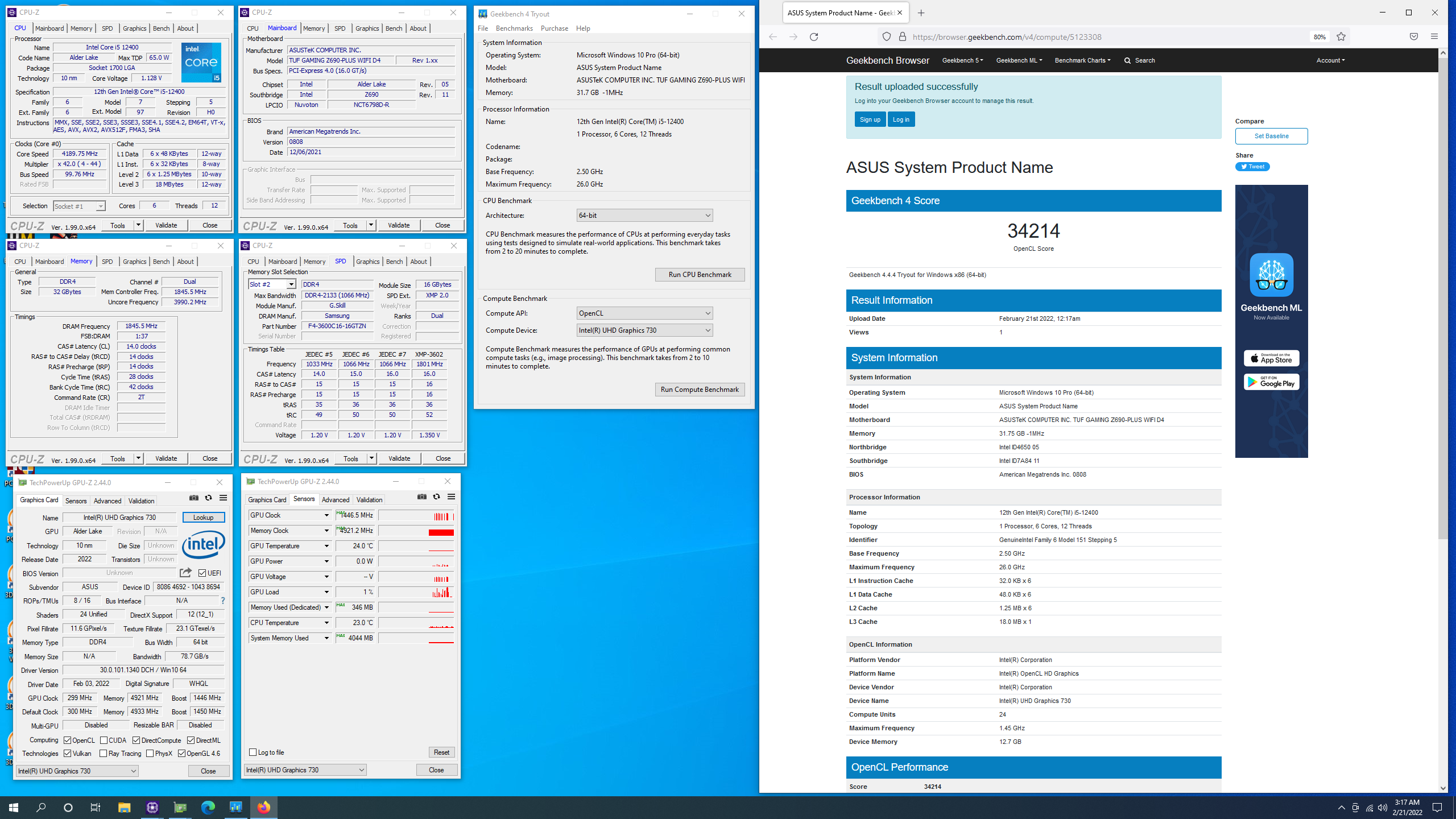The image size is (1456, 819).
Task: Open the Benchmarks menu in Geekbench Tryout
Action: tap(514, 28)
